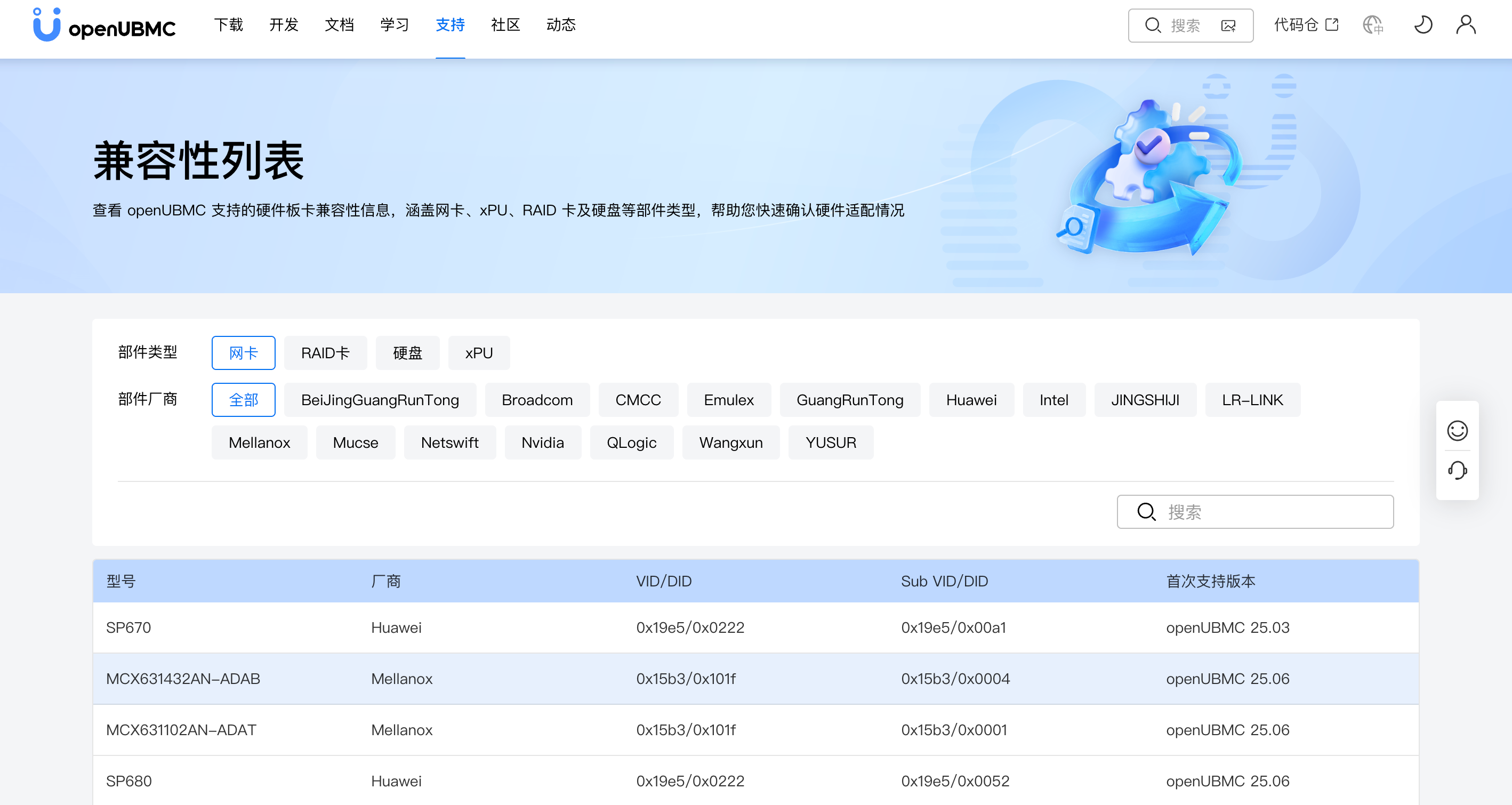The height and width of the screenshot is (805, 1512).
Task: Focus the header 搜索 field
Action: [x=1191, y=26]
